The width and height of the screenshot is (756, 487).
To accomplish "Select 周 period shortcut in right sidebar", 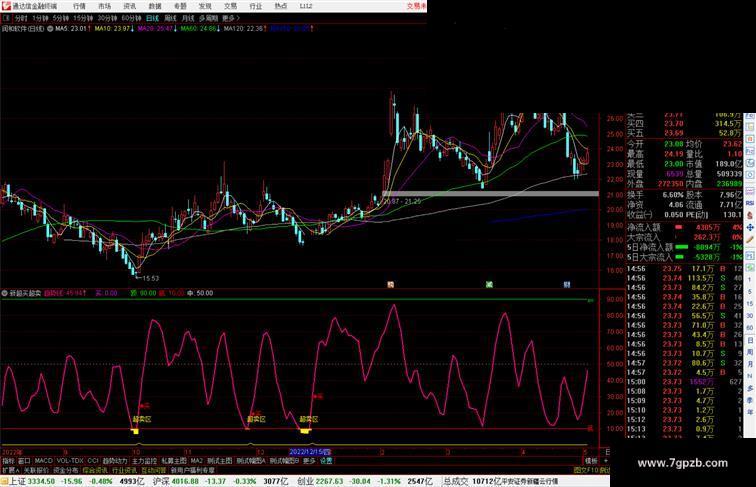I will pos(750,352).
